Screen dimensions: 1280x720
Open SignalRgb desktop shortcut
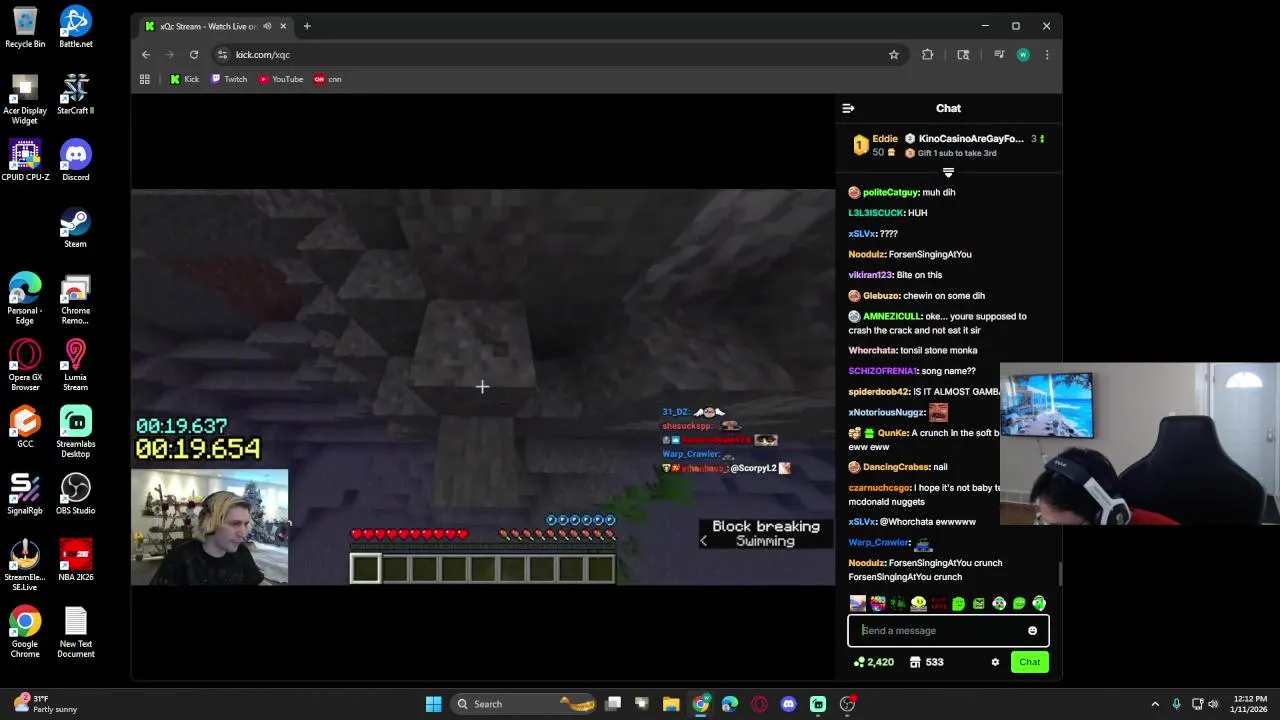point(25,494)
